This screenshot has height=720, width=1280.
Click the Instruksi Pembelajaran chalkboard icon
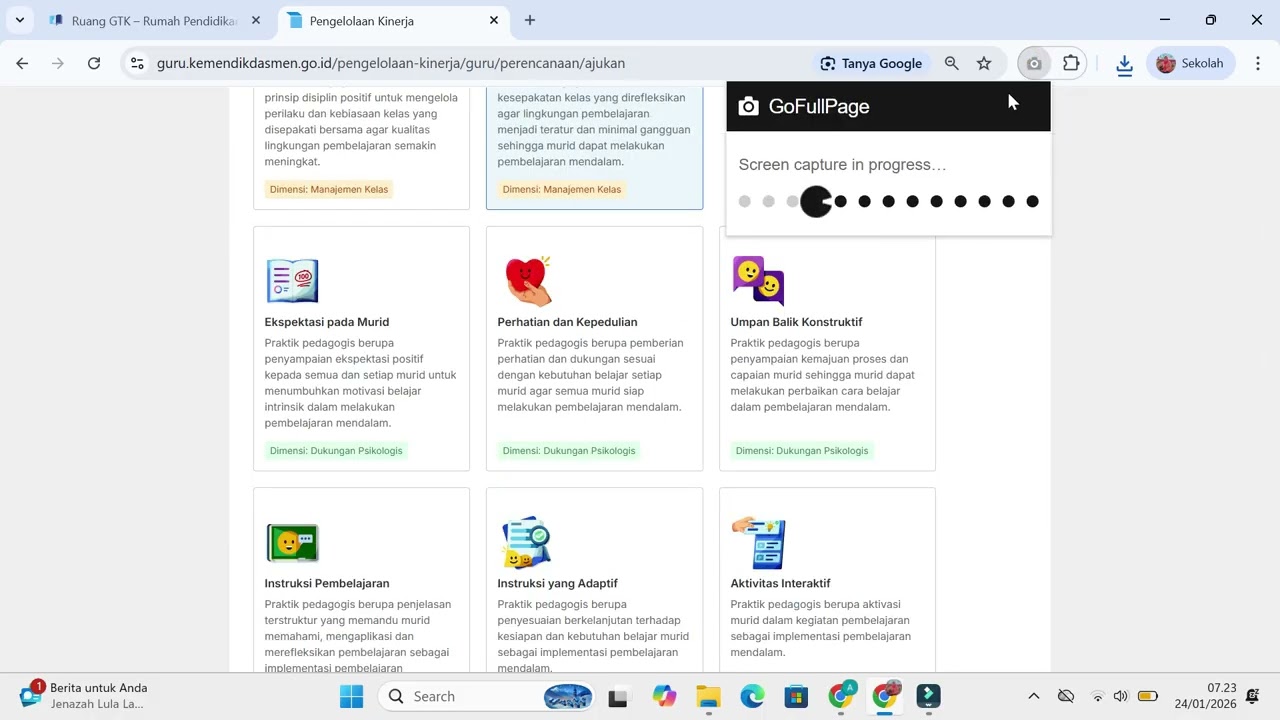pos(292,542)
